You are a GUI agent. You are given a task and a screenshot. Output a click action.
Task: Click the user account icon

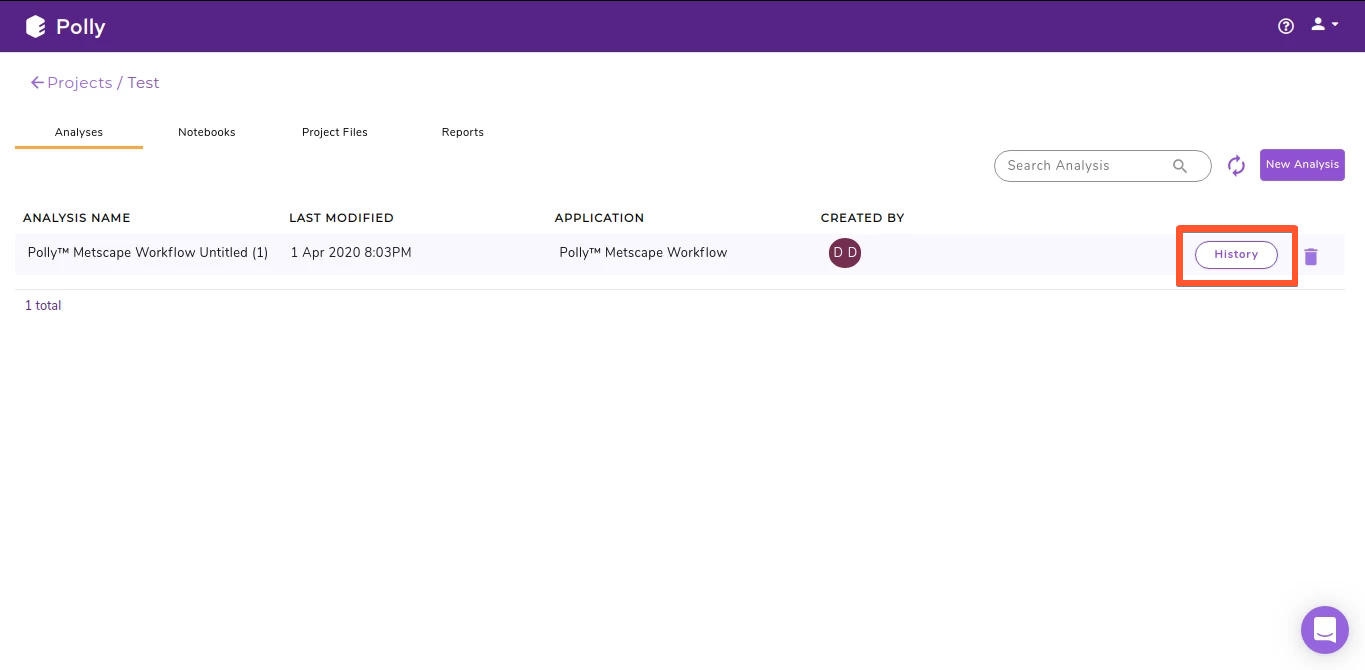tap(1316, 24)
